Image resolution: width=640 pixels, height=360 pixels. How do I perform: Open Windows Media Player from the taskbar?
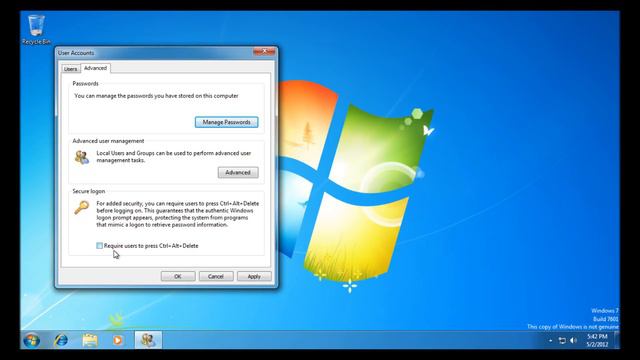pyautogui.click(x=118, y=340)
